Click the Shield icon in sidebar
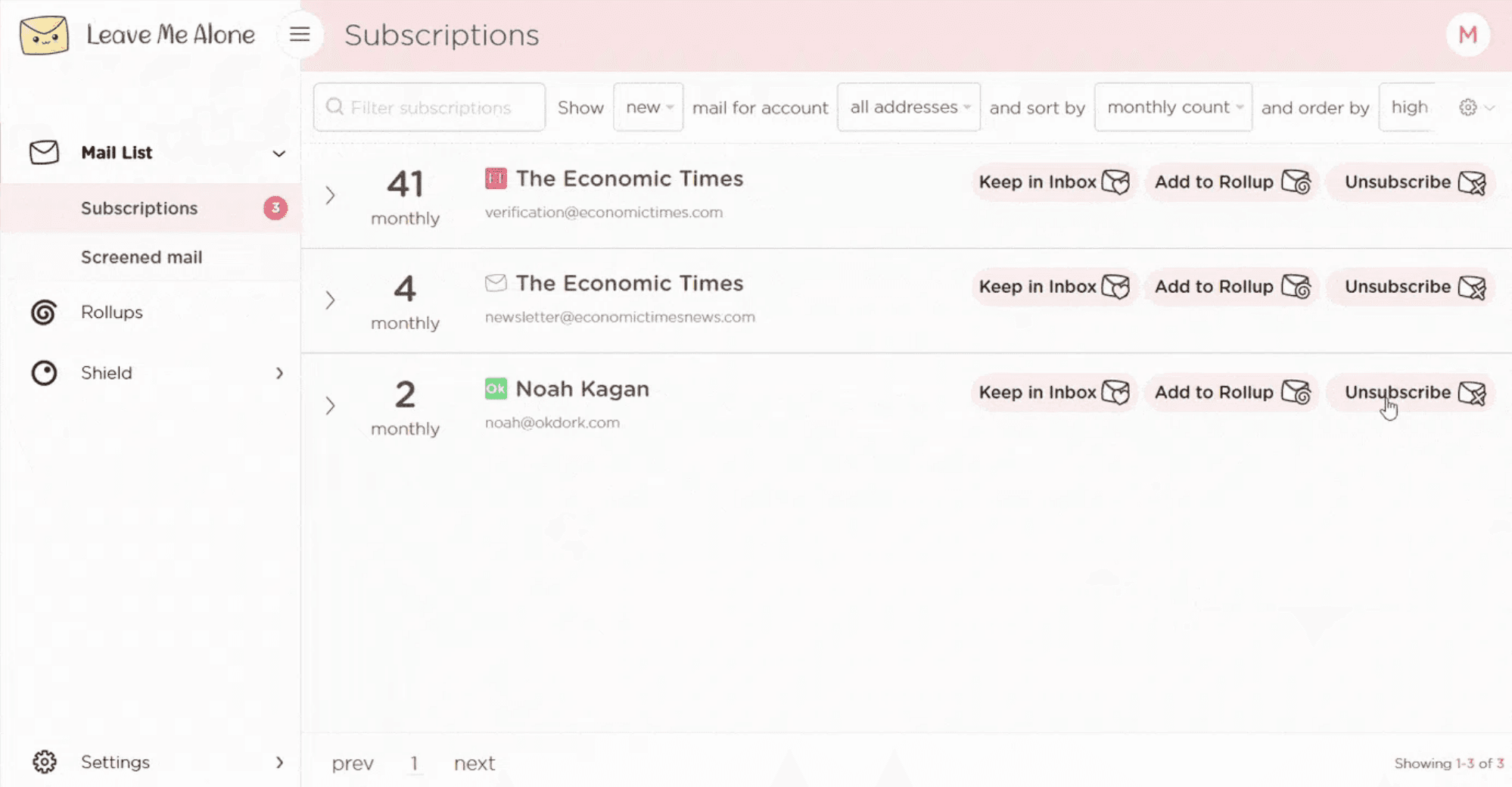 [44, 373]
